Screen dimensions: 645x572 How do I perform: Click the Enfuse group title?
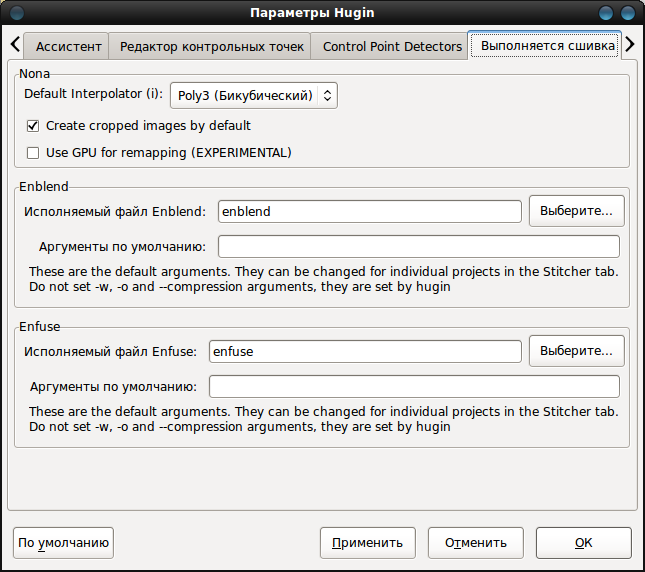(39, 327)
